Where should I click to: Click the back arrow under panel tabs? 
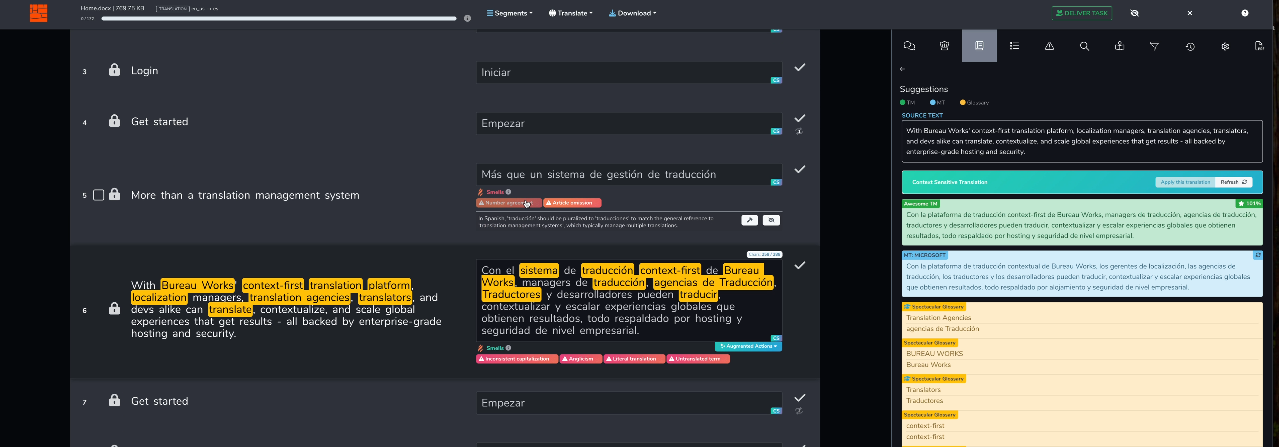pyautogui.click(x=902, y=69)
